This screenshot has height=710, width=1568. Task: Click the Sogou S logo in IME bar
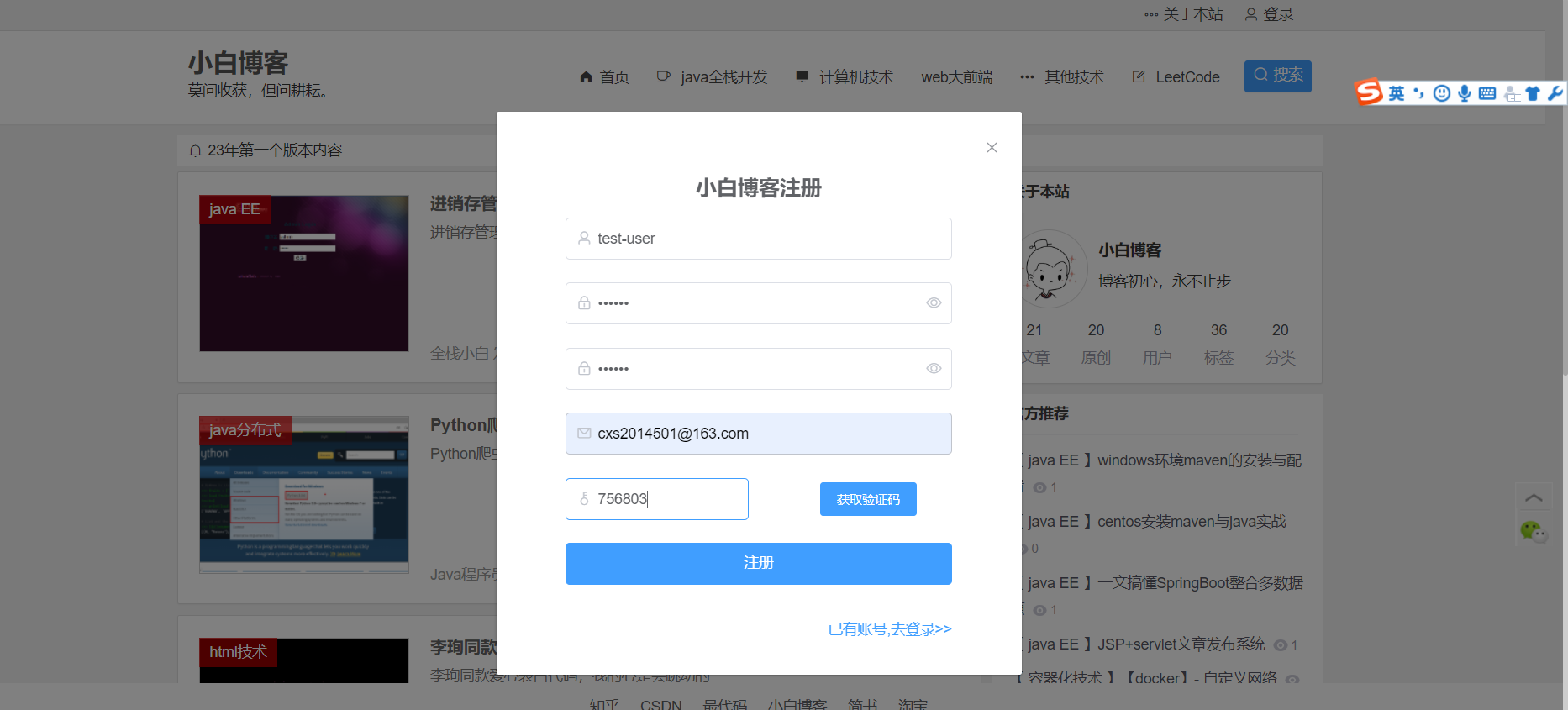(x=1369, y=92)
